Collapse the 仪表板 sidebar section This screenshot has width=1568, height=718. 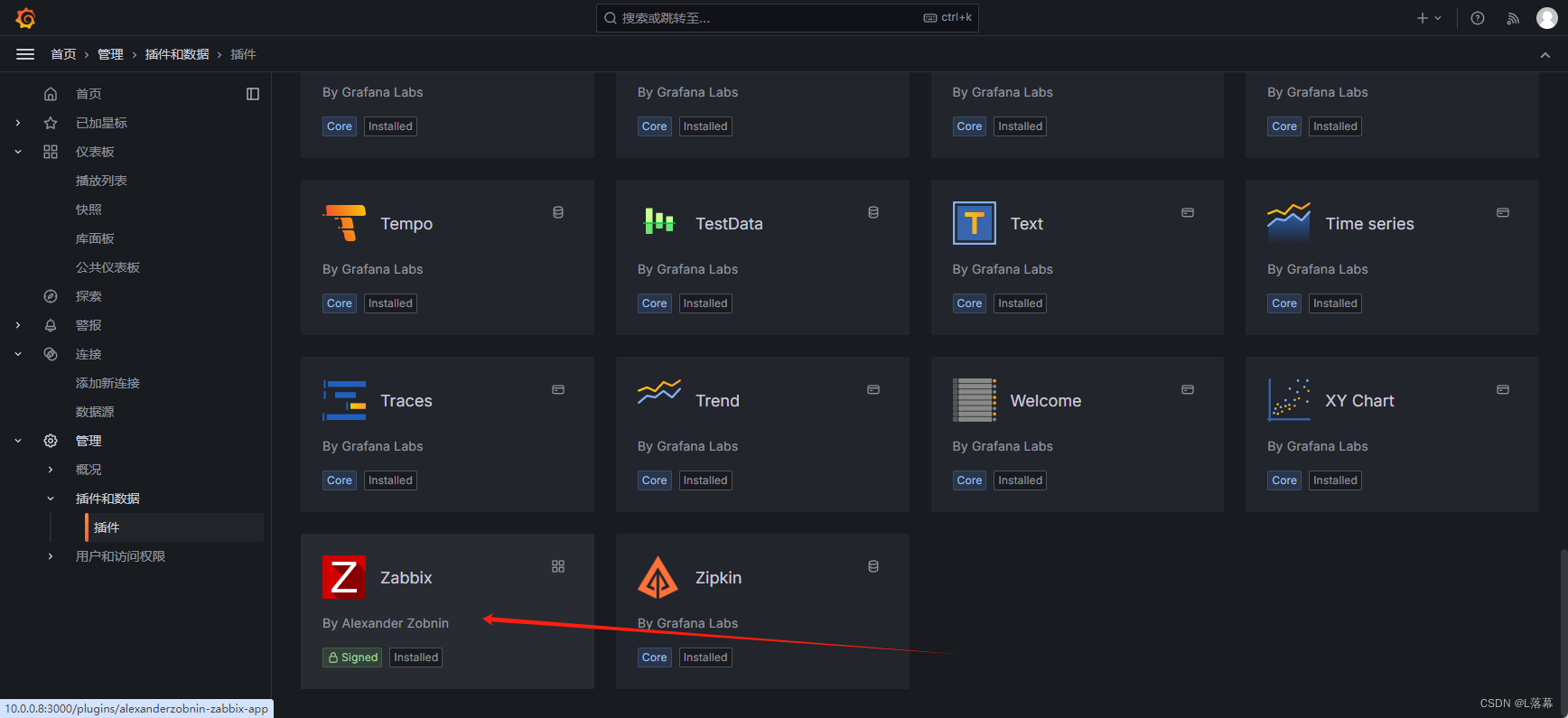[x=18, y=152]
